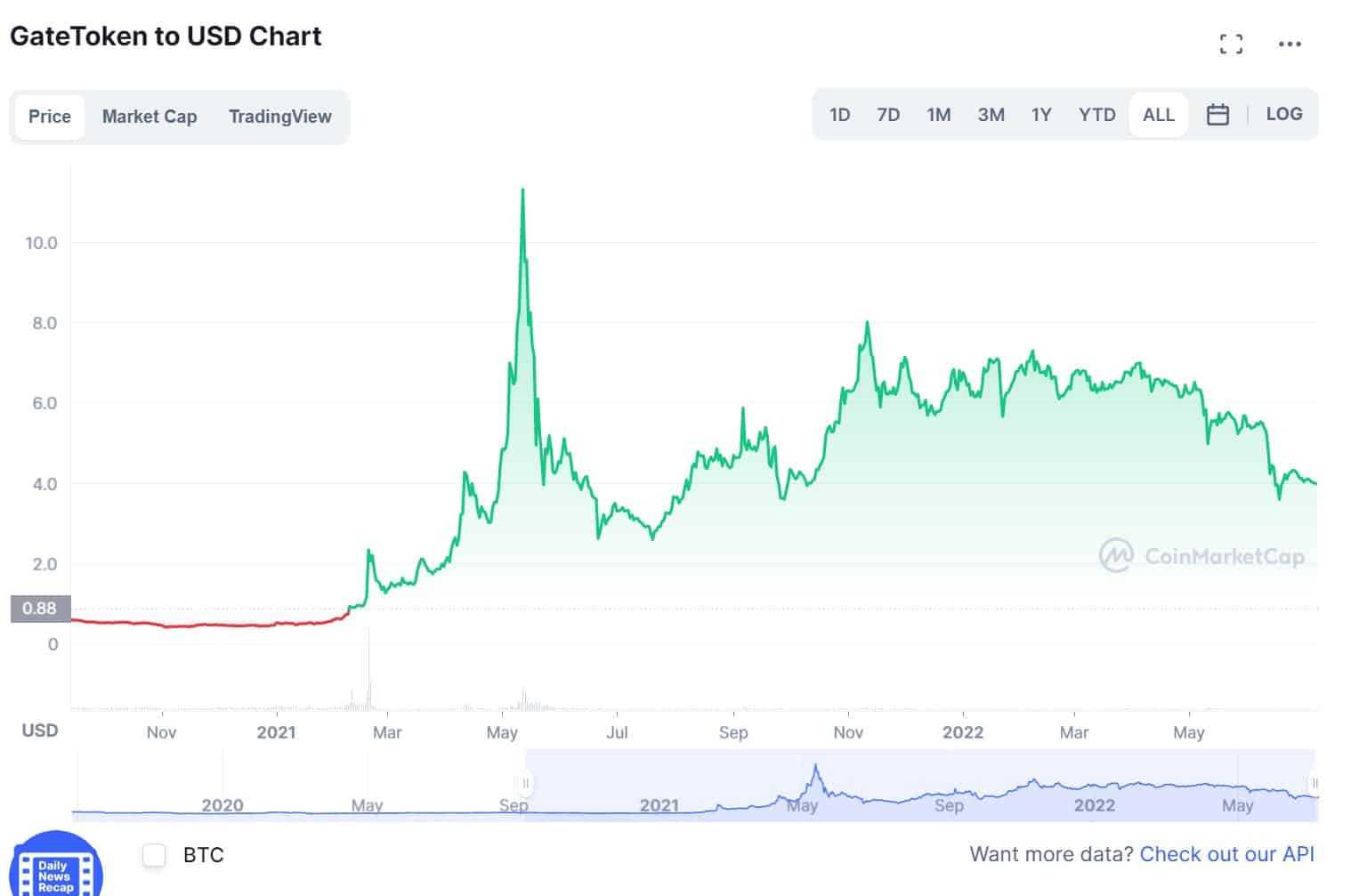Viewport: 1351px width, 896px height.
Task: Show year-to-date with YTD button
Action: 1096,115
